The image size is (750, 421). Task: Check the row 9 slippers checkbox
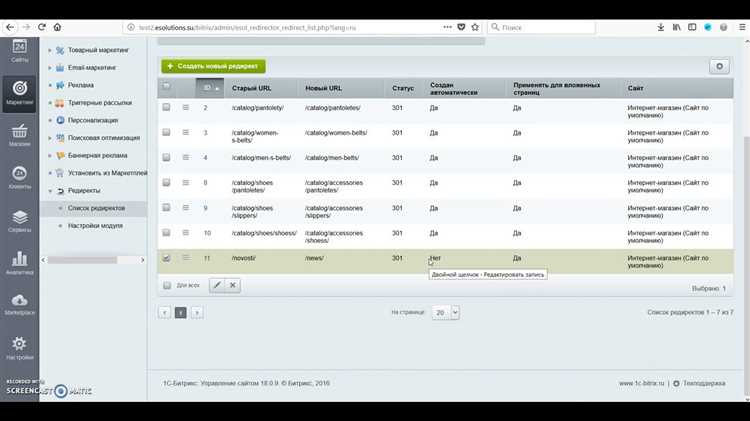pos(166,207)
